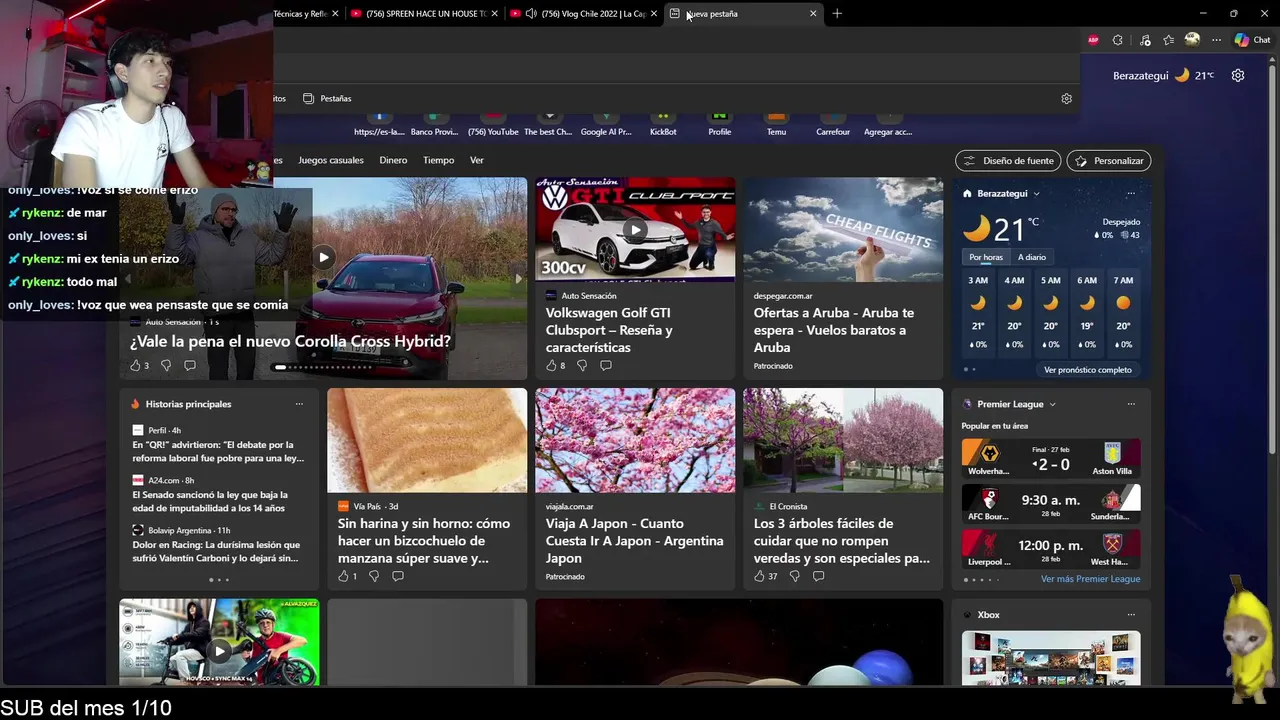Open the Dinero feed tab
The height and width of the screenshot is (720, 1280).
[x=393, y=160]
